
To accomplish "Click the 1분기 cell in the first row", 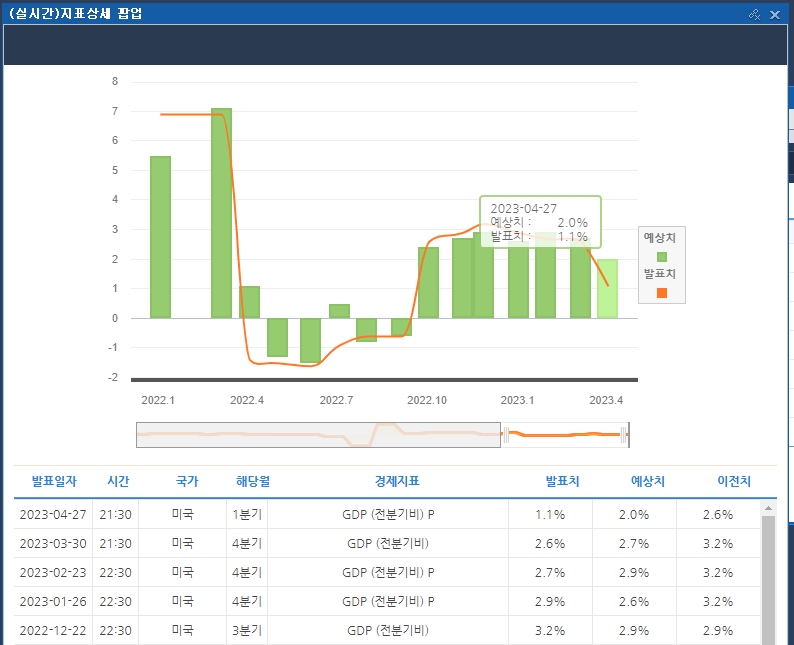I will pyautogui.click(x=247, y=514).
